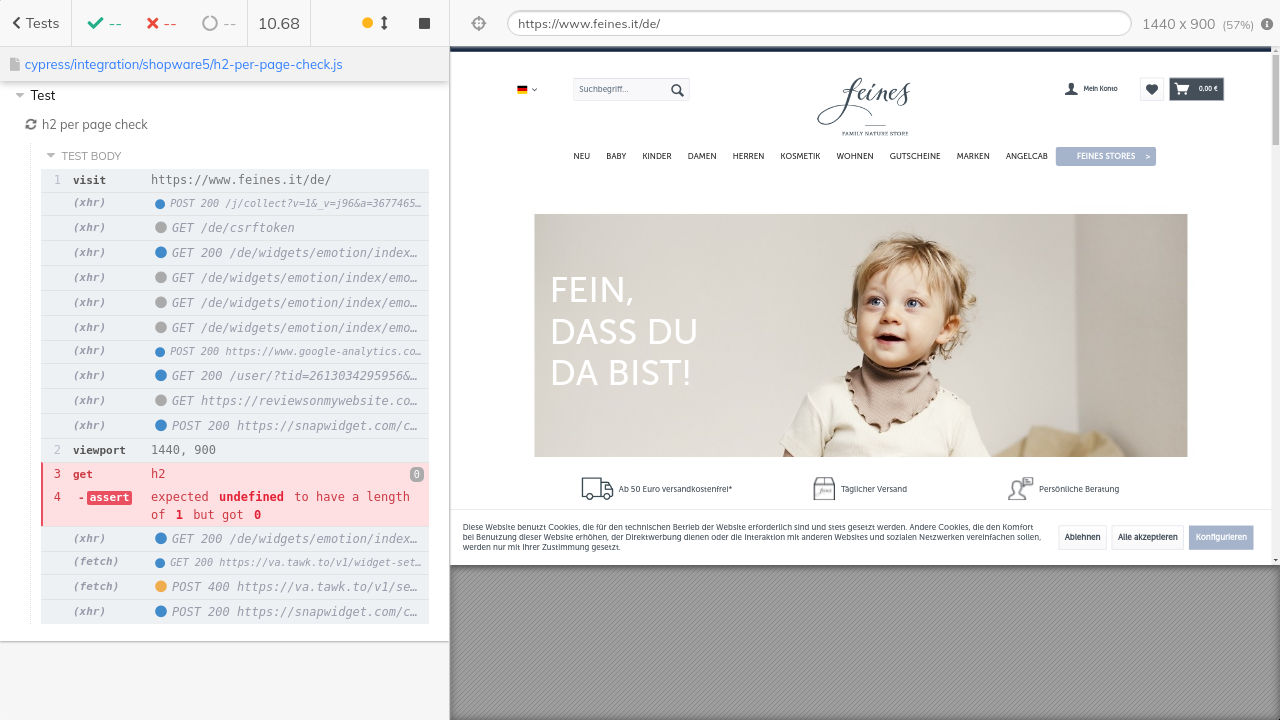This screenshot has height=720, width=1280.
Task: Click the FEINES STORES button
Action: 1105,156
